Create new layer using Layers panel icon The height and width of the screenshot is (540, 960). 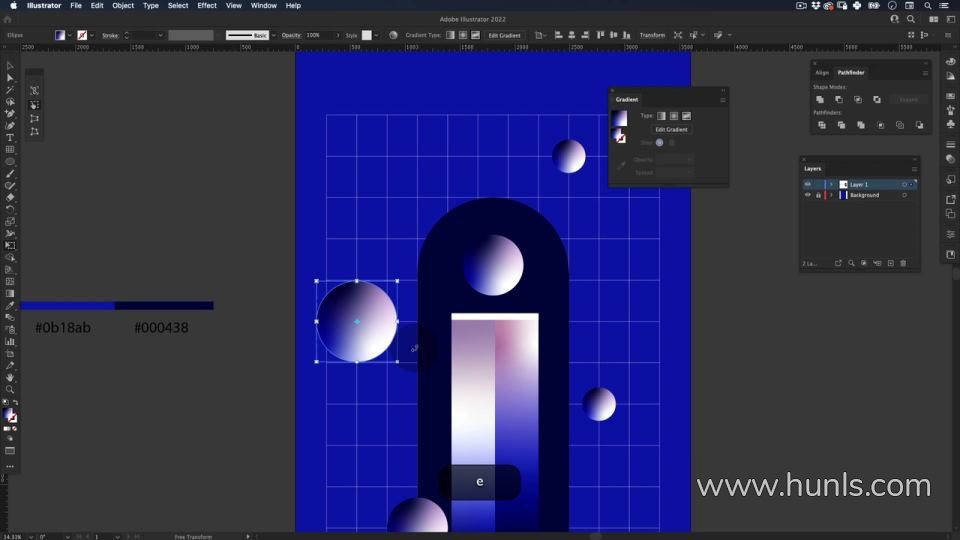(x=890, y=263)
